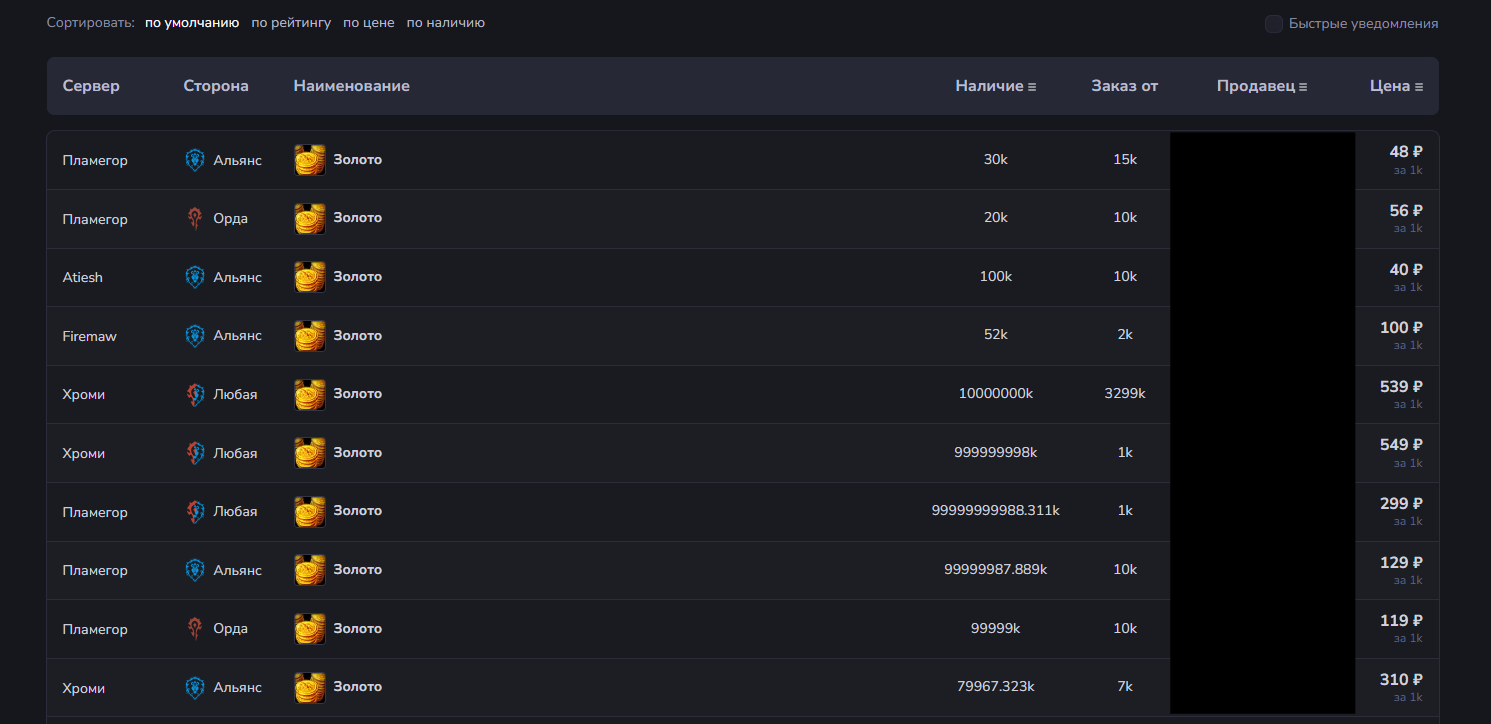1491x724 pixels.
Task: Click the 100k availability value
Action: pyautogui.click(x=996, y=277)
